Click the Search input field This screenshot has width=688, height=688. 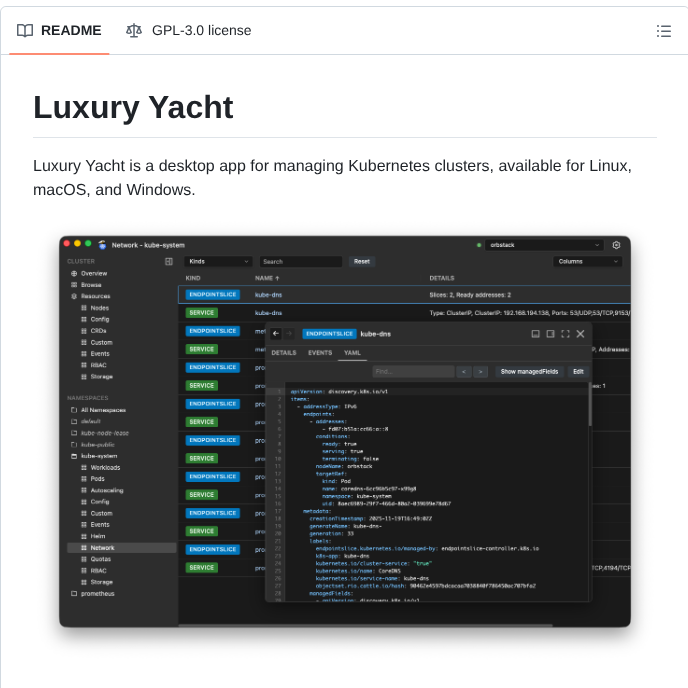301,262
